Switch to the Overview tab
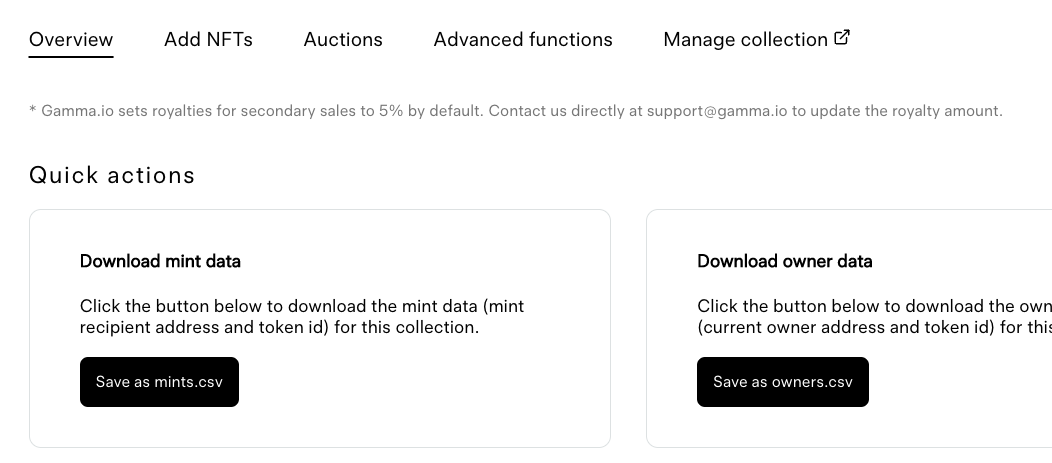Viewport: 1052px width, 463px height. coord(70,40)
